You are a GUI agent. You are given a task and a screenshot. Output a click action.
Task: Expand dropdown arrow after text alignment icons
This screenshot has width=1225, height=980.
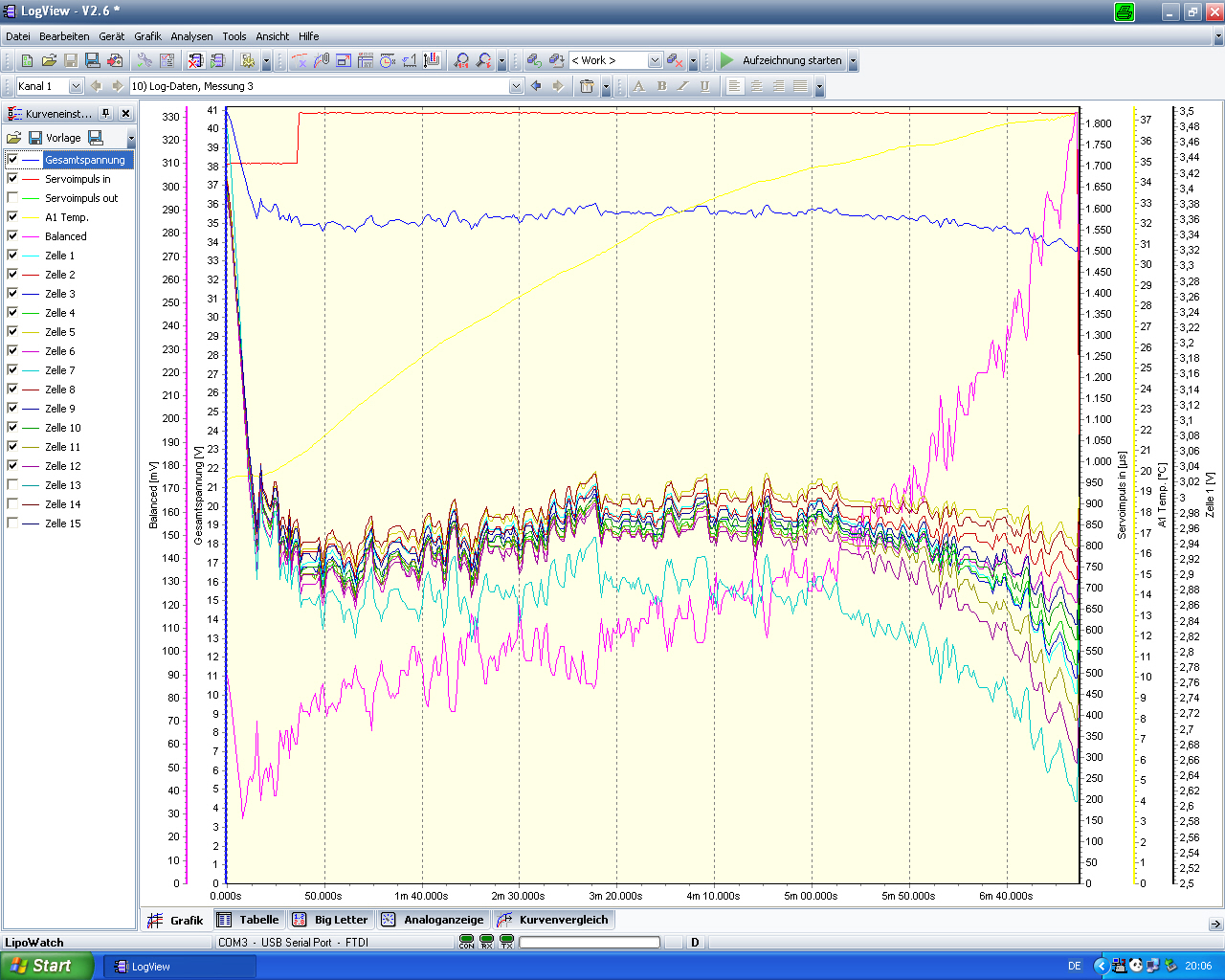coord(819,86)
